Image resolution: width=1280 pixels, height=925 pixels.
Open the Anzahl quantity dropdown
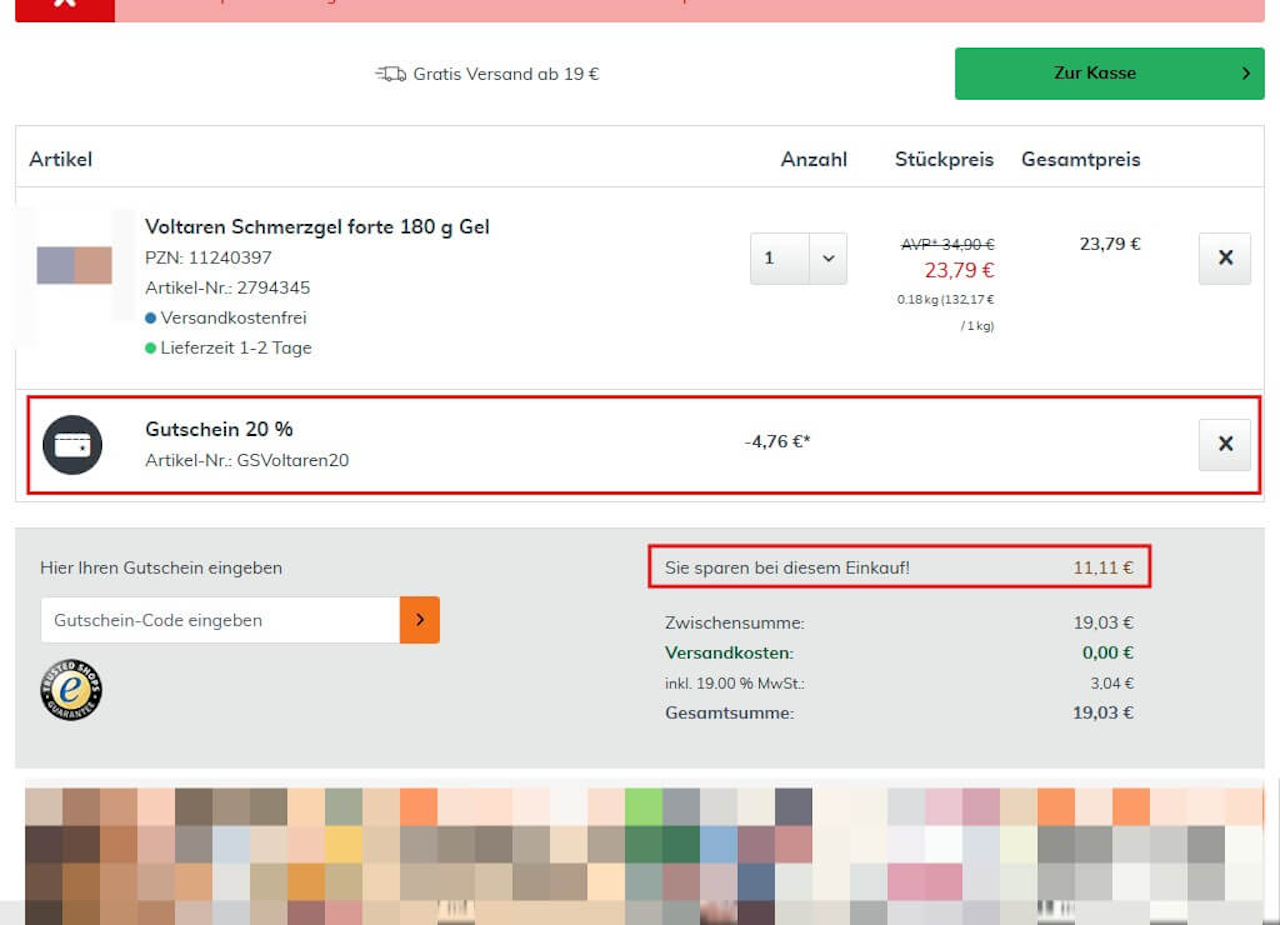(798, 258)
